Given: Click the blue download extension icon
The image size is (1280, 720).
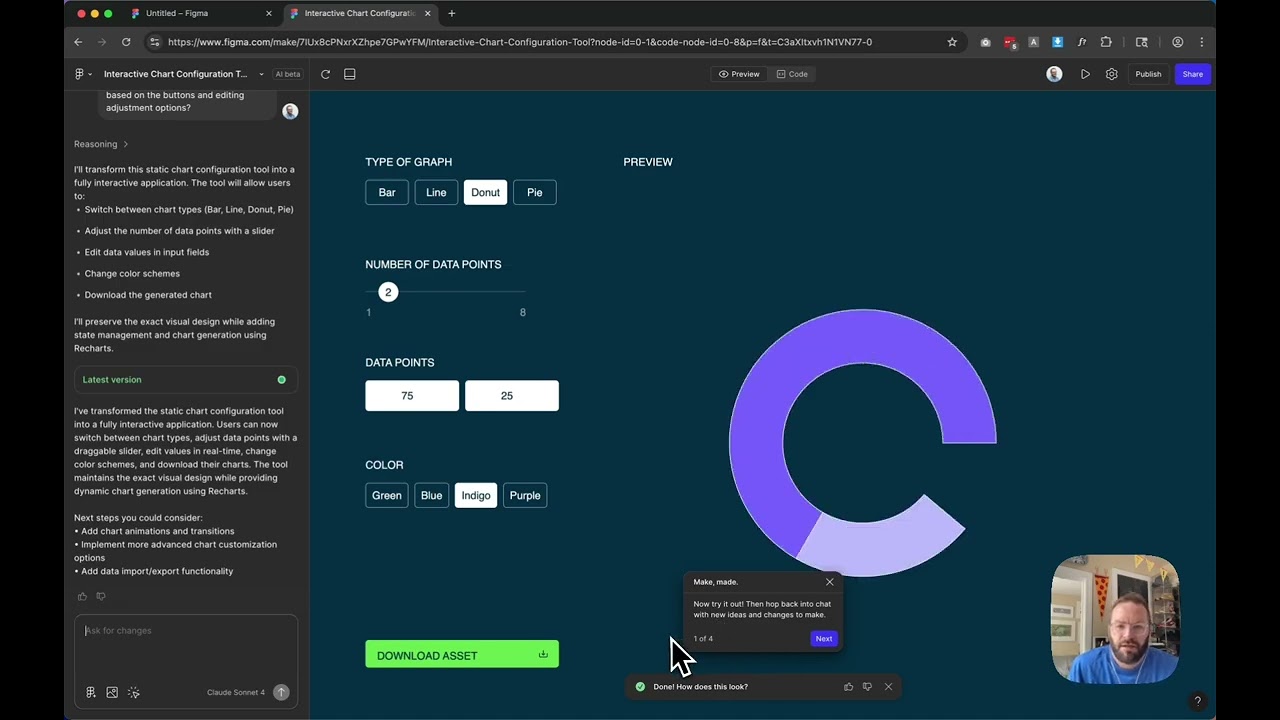Looking at the screenshot, I should click(1058, 42).
